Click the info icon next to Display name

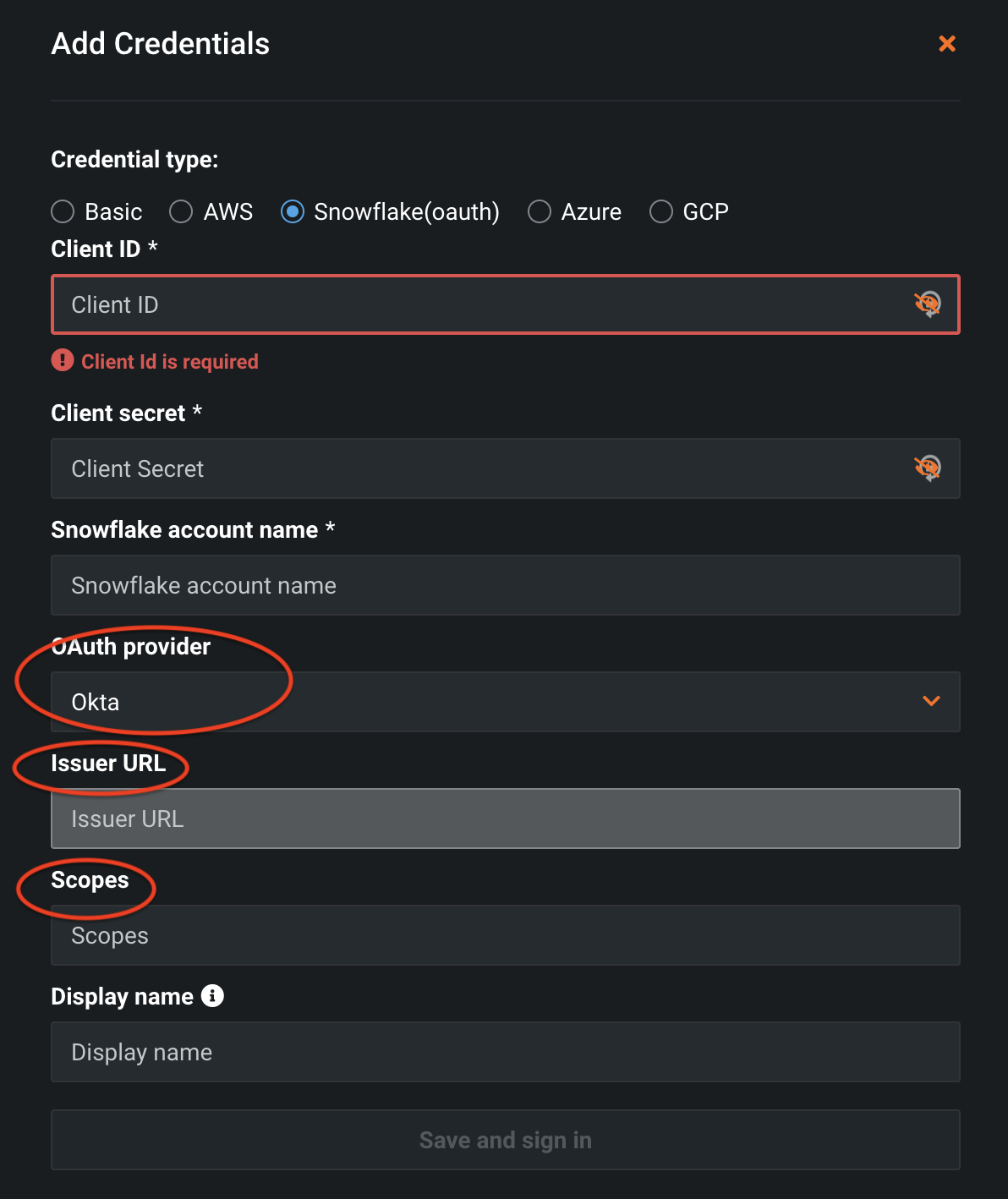click(x=212, y=996)
